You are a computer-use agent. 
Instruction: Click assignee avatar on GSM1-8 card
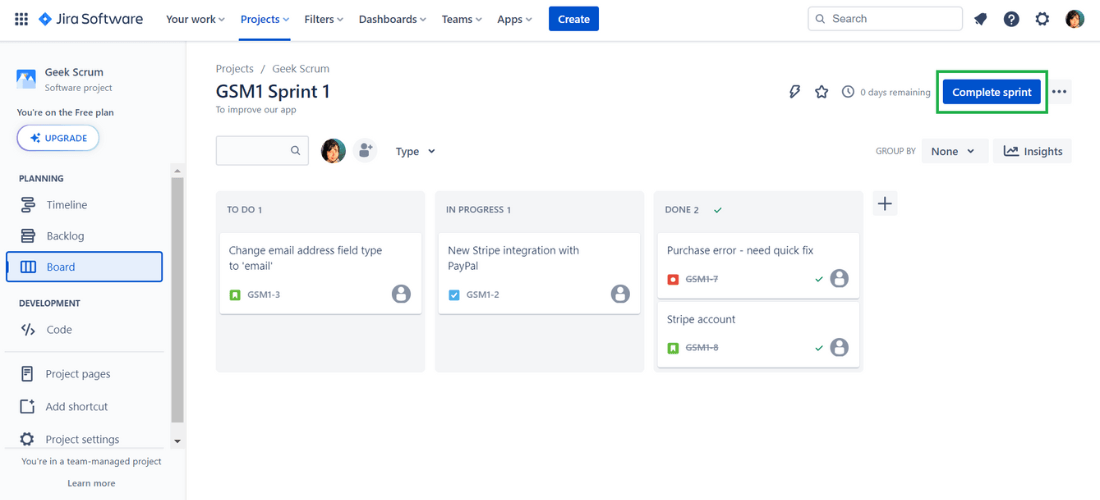[839, 347]
